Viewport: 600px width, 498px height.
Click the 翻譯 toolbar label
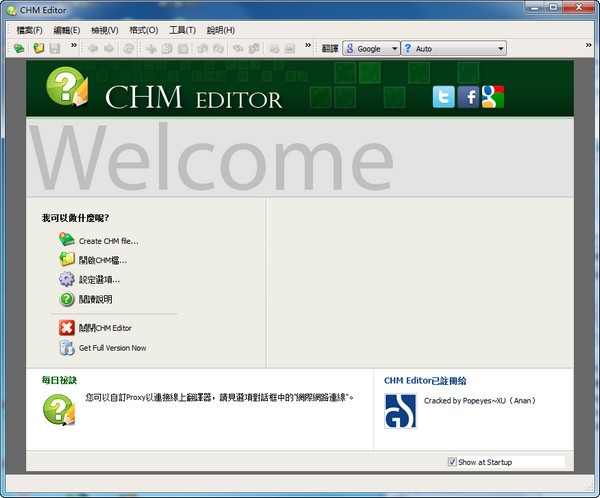tap(330, 49)
